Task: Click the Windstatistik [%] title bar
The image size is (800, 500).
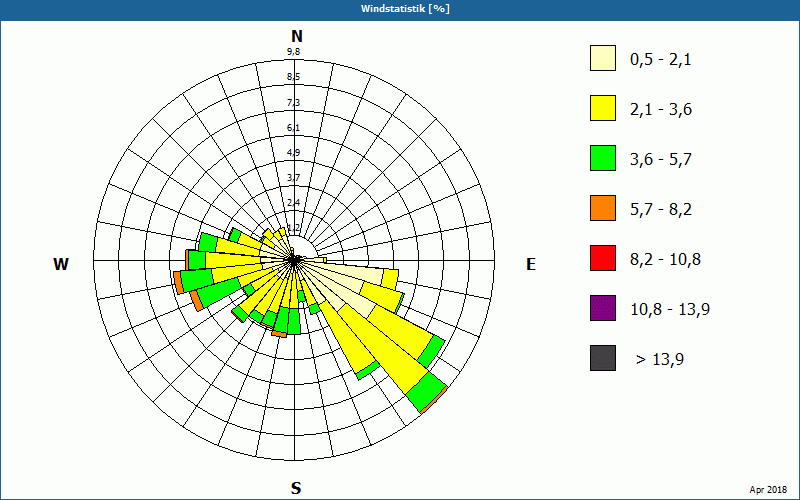Action: [400, 9]
